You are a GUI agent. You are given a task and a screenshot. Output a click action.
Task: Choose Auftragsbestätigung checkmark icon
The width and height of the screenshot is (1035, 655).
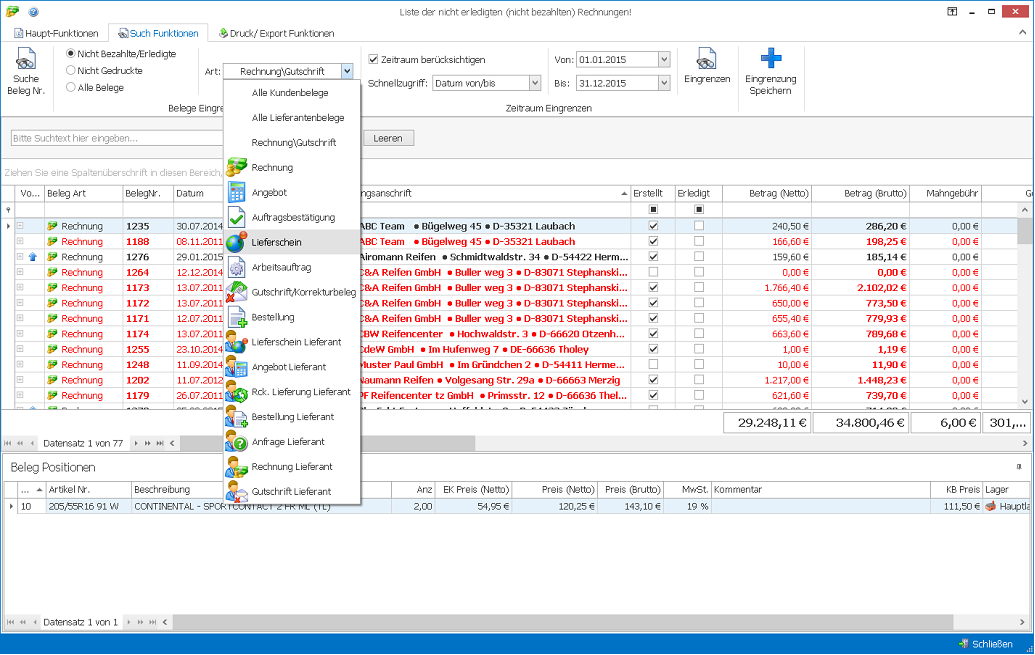(x=236, y=217)
